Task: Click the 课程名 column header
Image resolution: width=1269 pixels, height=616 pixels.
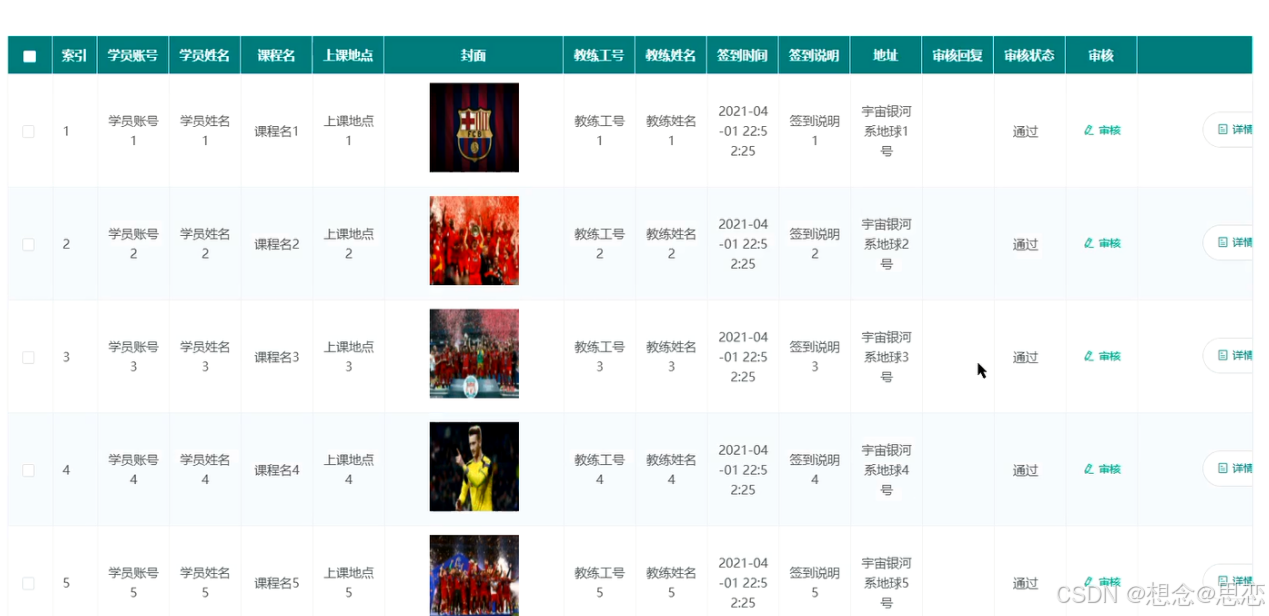Action: [x=276, y=56]
